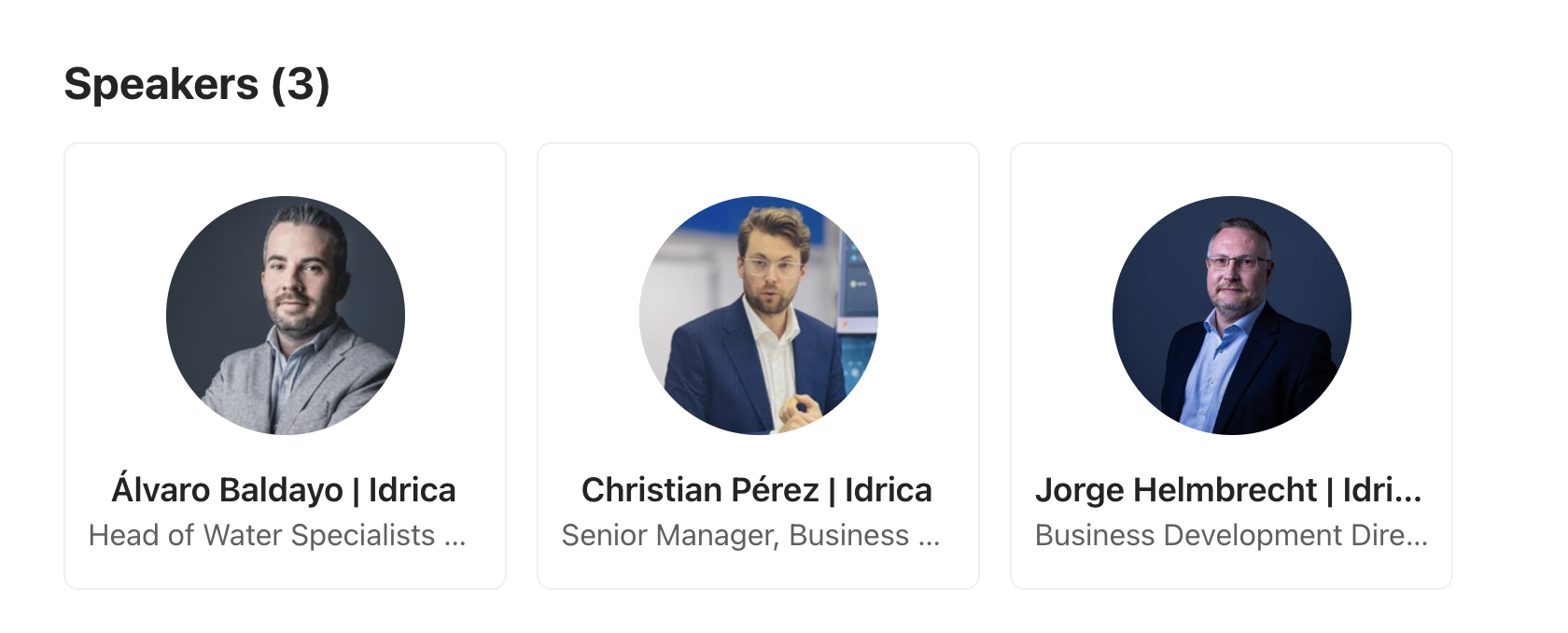This screenshot has height=633, width=1568.
Task: Click "Idrica" beside Álvaro Baldayo's name
Action: pyautogui.click(x=412, y=490)
